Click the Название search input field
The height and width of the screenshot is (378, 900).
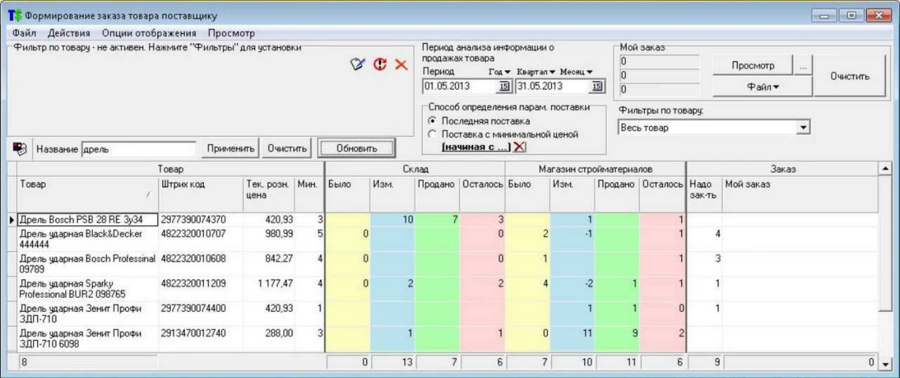tap(138, 149)
